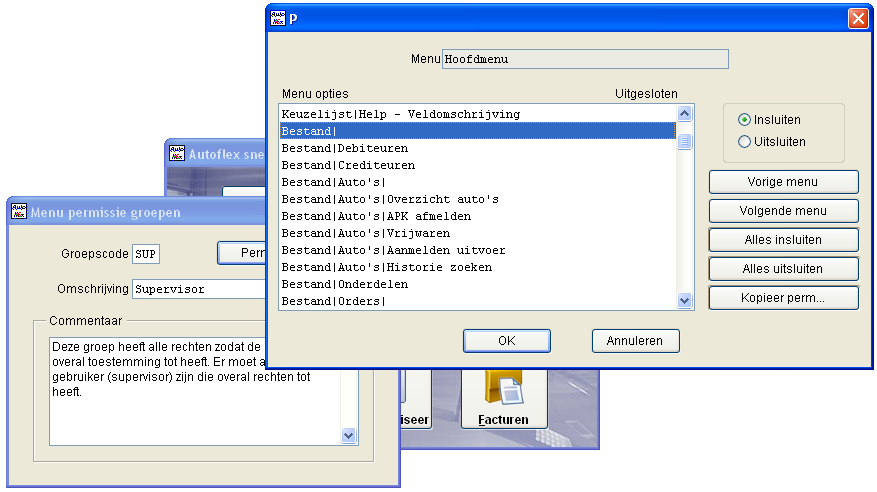Click the Autoflex window title icon
877x492 pixels.
tap(177, 154)
